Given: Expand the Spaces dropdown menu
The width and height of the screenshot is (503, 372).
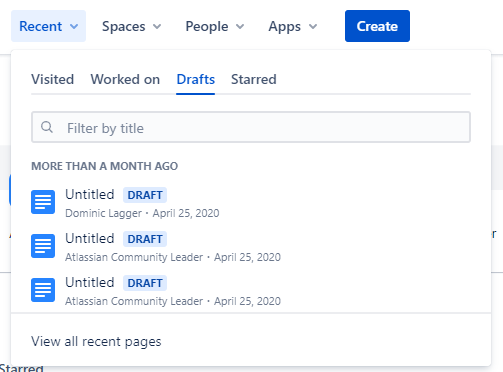Looking at the screenshot, I should (x=132, y=26).
